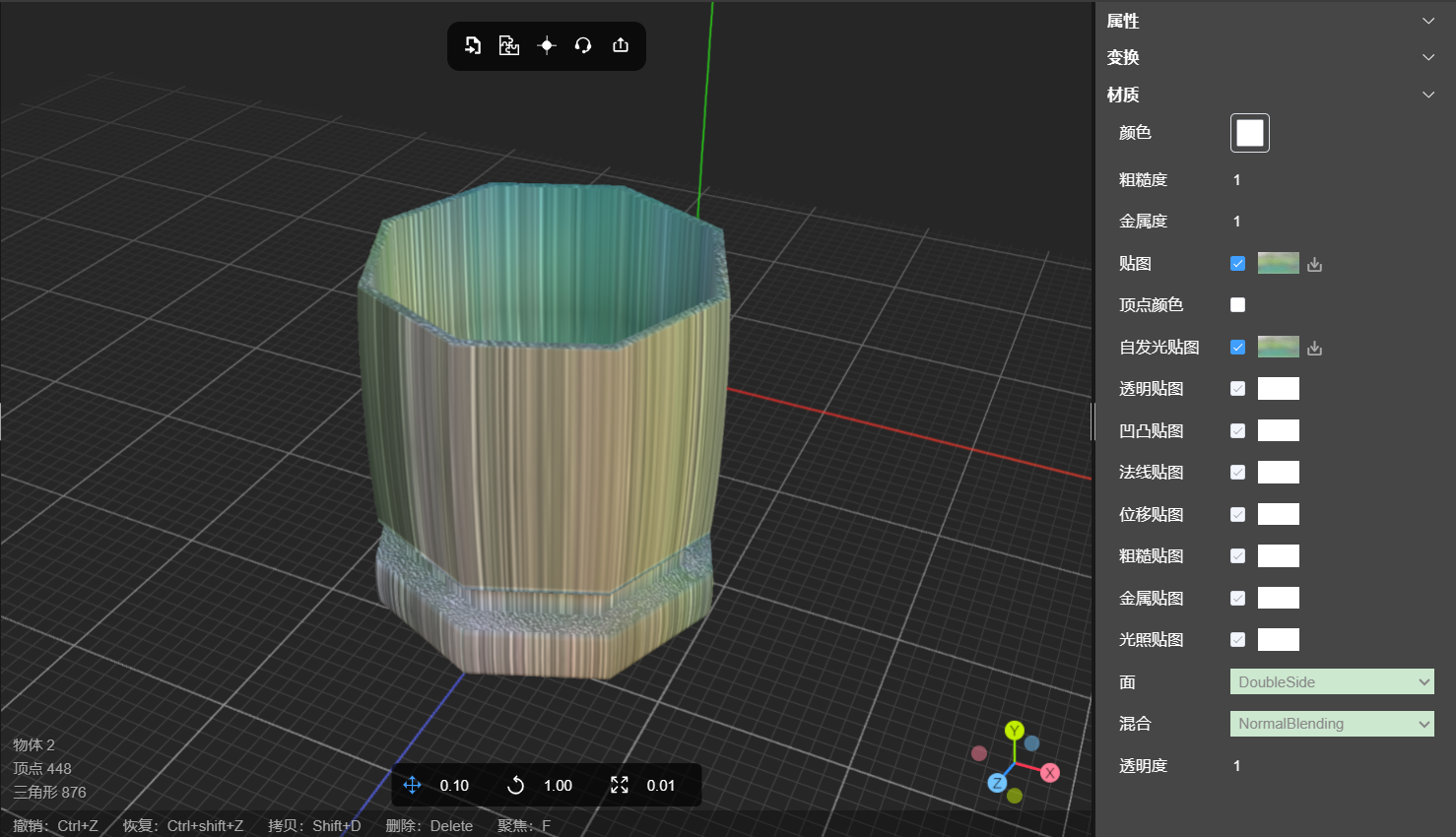The width and height of the screenshot is (1456, 837).
Task: Download the 贴图 texture image
Action: [1315, 264]
